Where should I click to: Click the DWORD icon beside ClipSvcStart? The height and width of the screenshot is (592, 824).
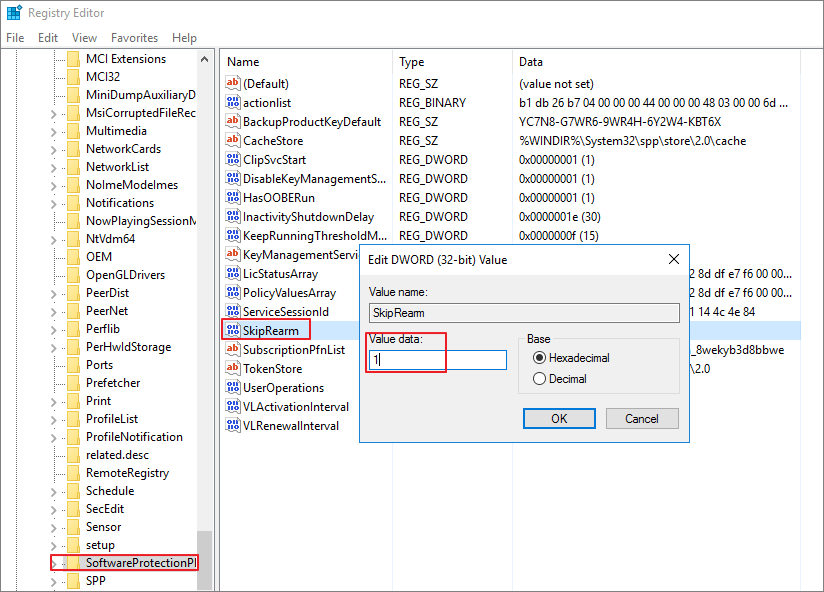pos(233,159)
